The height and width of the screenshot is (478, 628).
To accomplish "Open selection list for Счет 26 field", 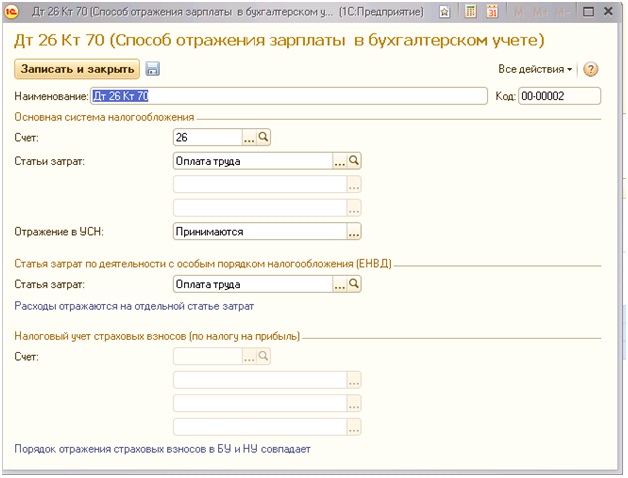I will pyautogui.click(x=249, y=137).
